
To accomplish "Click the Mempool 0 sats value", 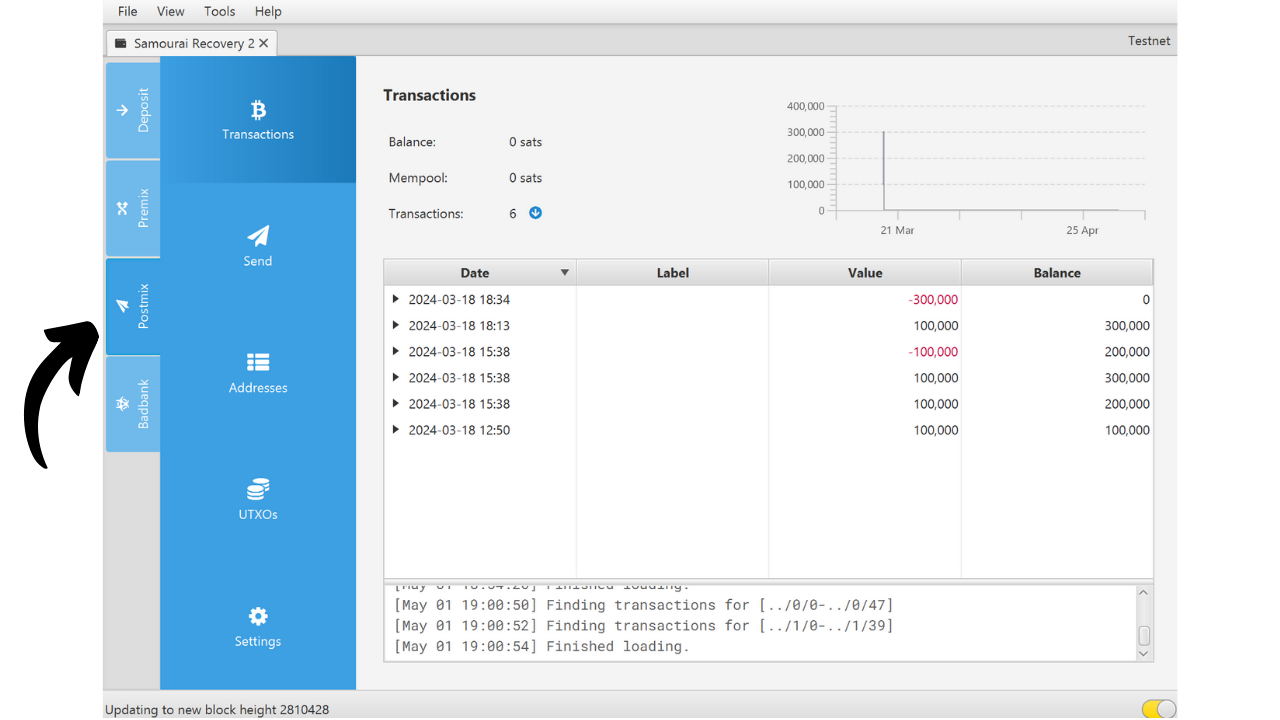I will 525,178.
